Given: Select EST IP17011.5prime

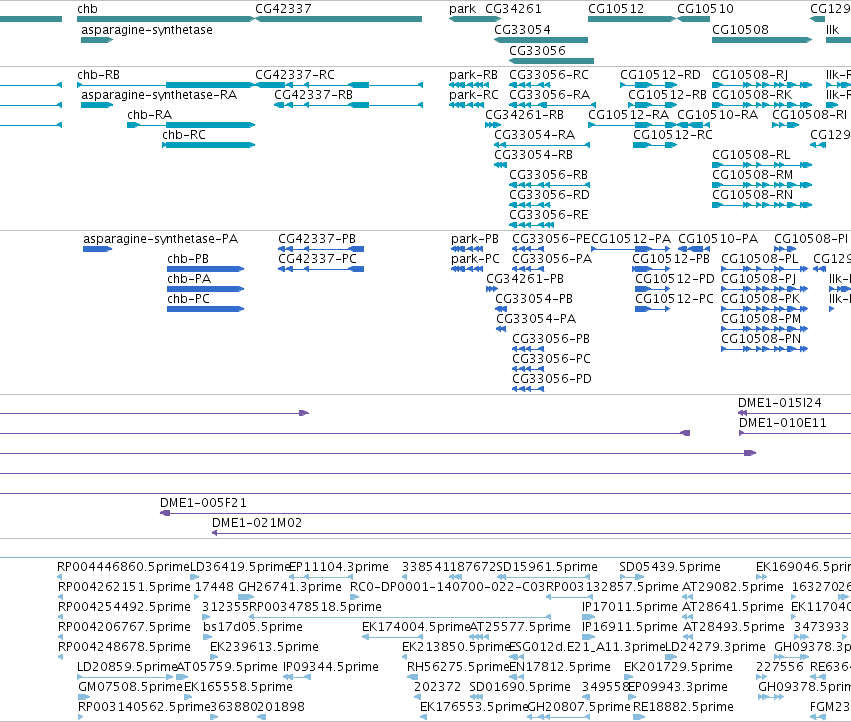Looking at the screenshot, I should [588, 617].
